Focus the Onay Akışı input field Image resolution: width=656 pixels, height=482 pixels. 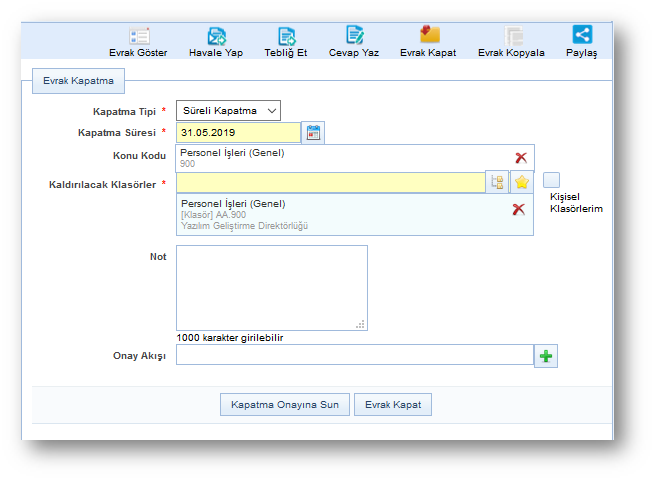(354, 355)
